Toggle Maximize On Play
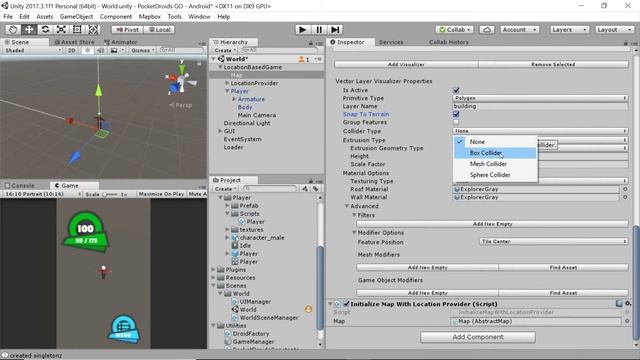 pos(161,194)
